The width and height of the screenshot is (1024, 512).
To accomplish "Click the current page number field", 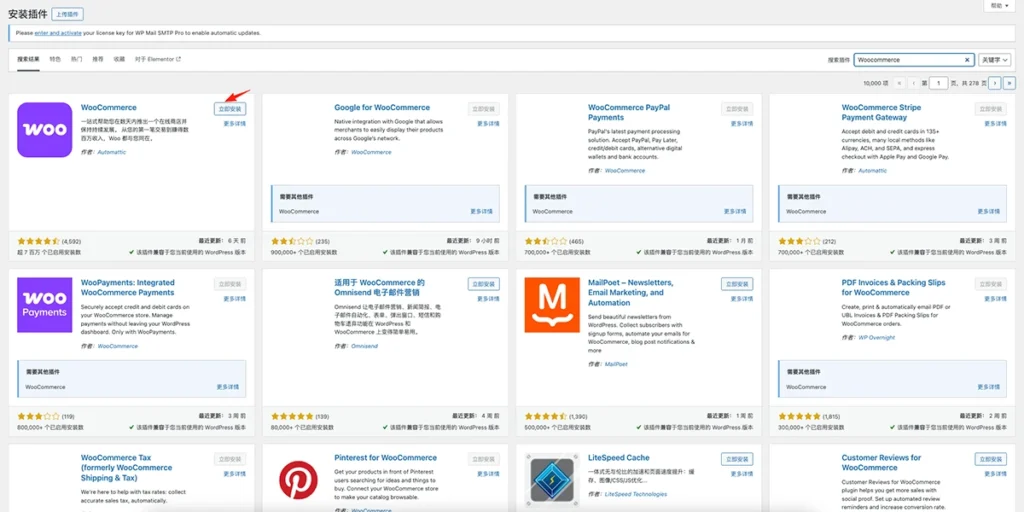I will click(x=938, y=83).
